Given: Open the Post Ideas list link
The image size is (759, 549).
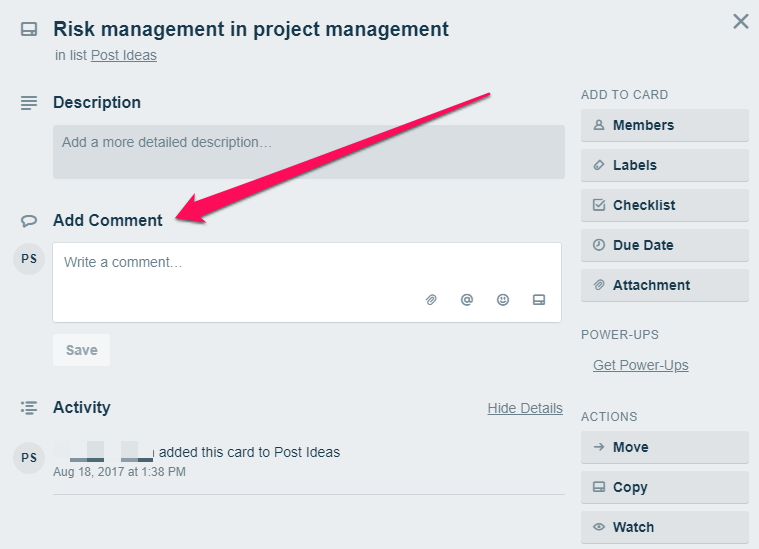Looking at the screenshot, I should pyautogui.click(x=124, y=55).
